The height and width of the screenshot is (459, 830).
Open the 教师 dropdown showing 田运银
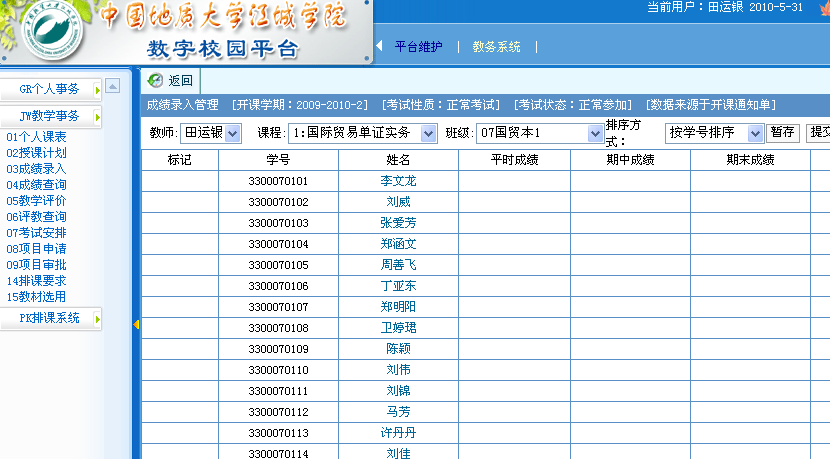211,133
